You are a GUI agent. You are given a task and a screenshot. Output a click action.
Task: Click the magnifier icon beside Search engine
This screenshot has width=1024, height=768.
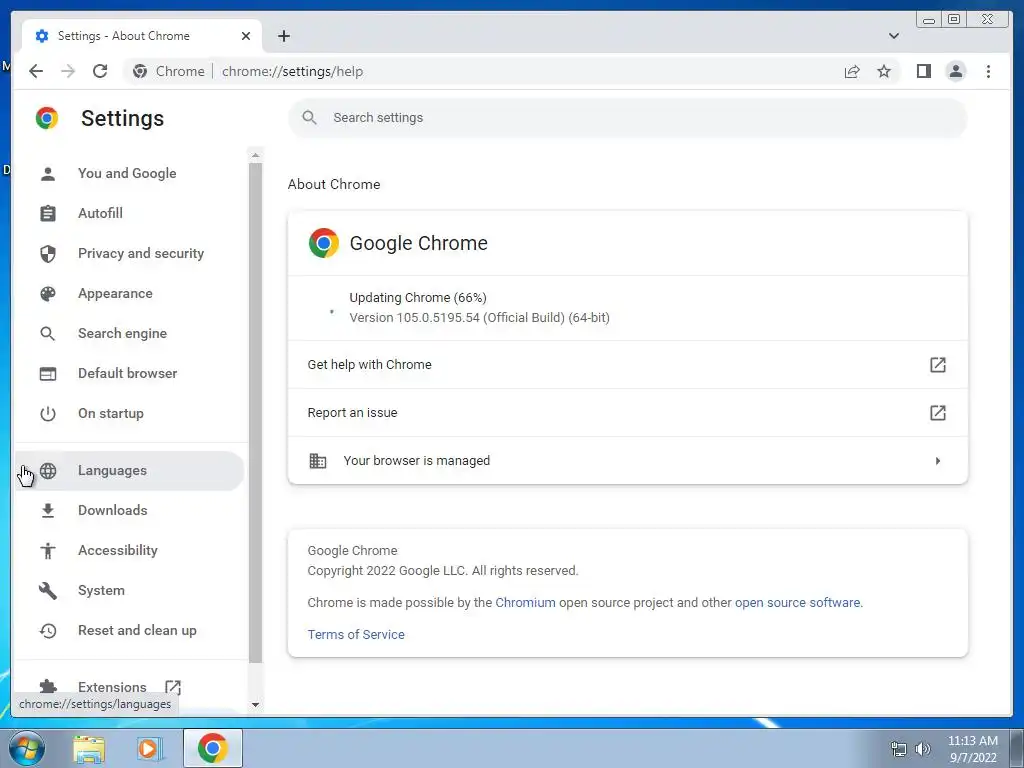pyautogui.click(x=48, y=334)
